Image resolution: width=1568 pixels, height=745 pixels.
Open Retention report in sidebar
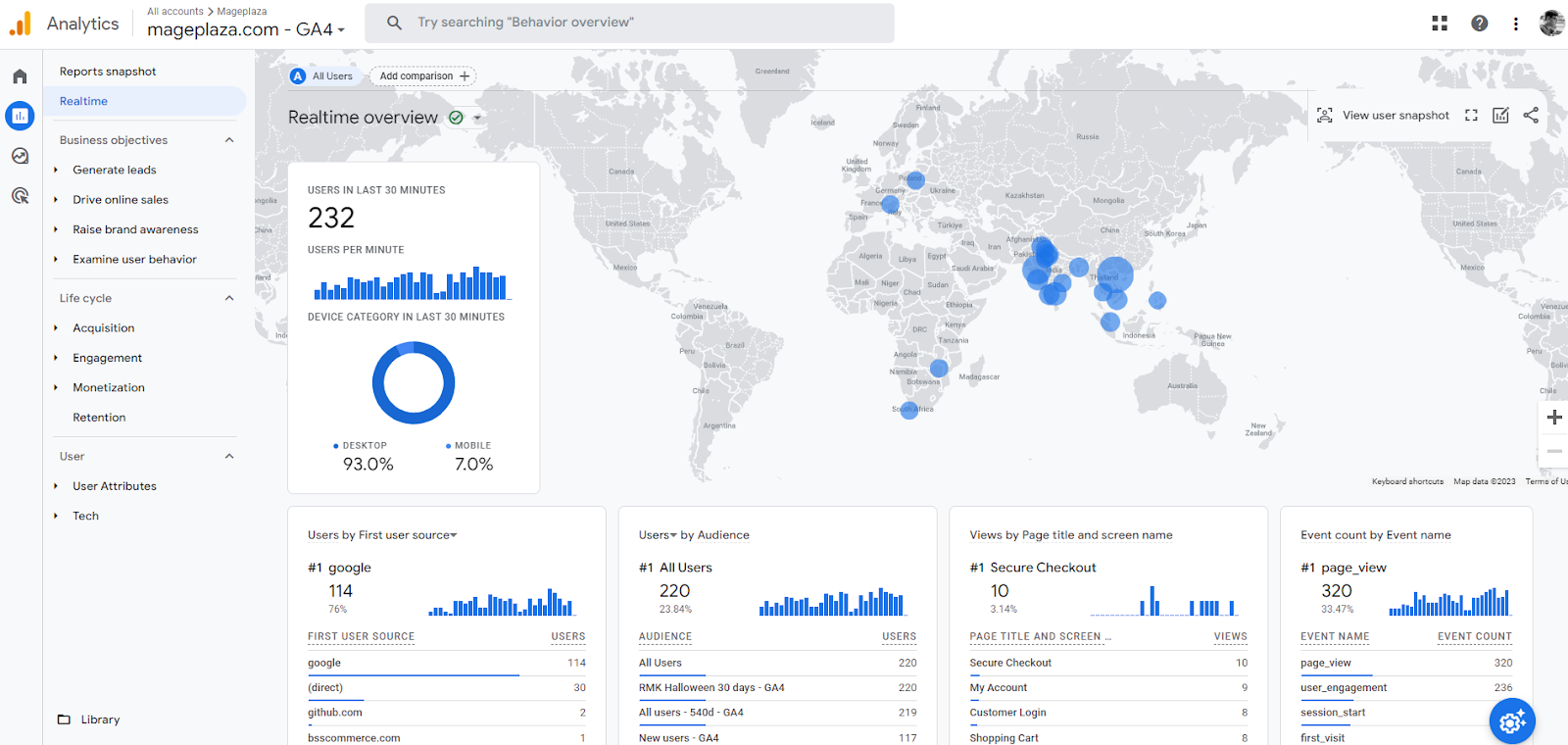coord(99,418)
